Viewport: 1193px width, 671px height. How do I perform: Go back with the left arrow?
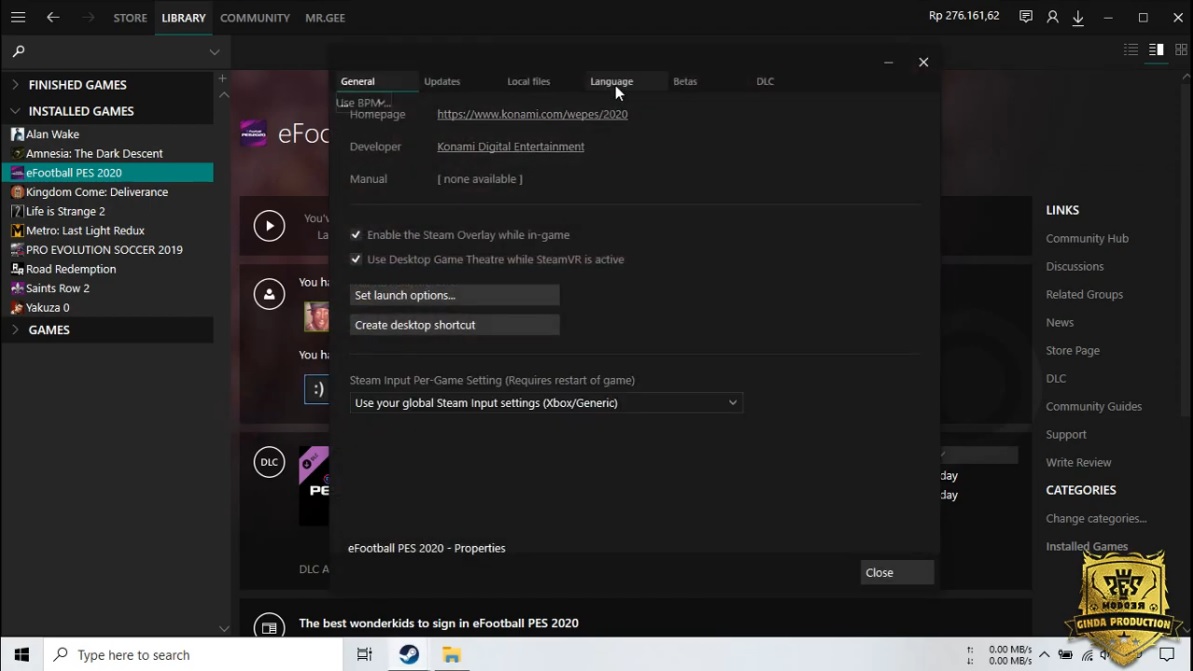coord(52,17)
